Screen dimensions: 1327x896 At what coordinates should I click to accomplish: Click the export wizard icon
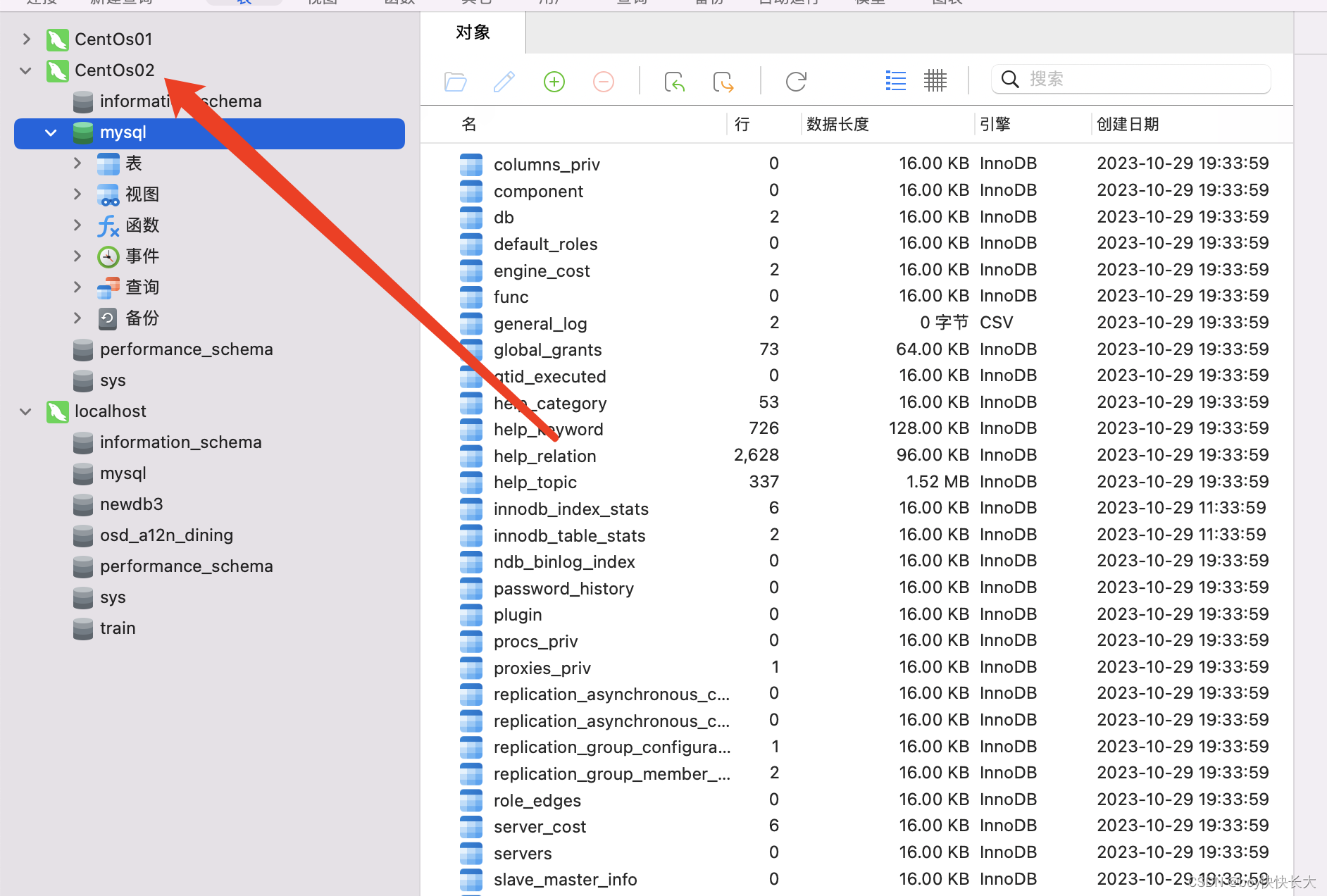[723, 82]
